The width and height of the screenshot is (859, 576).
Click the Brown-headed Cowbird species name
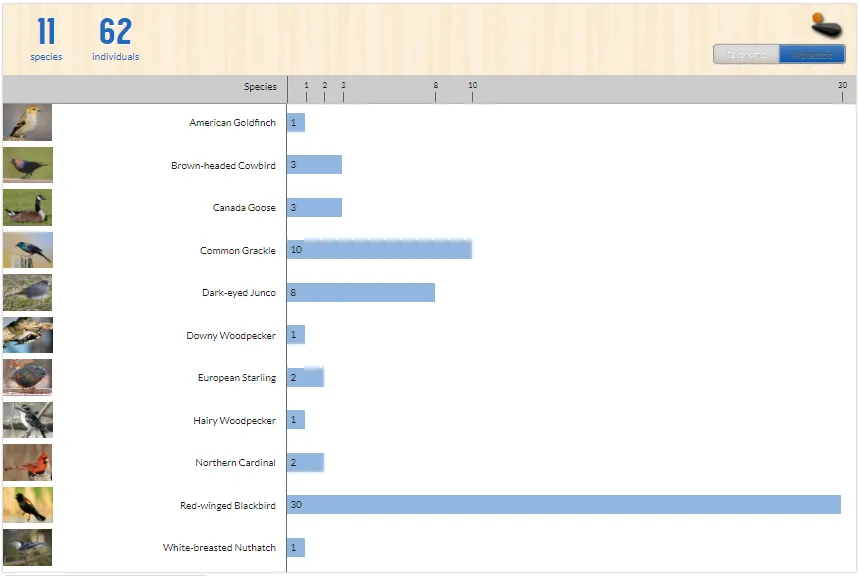[223, 166]
